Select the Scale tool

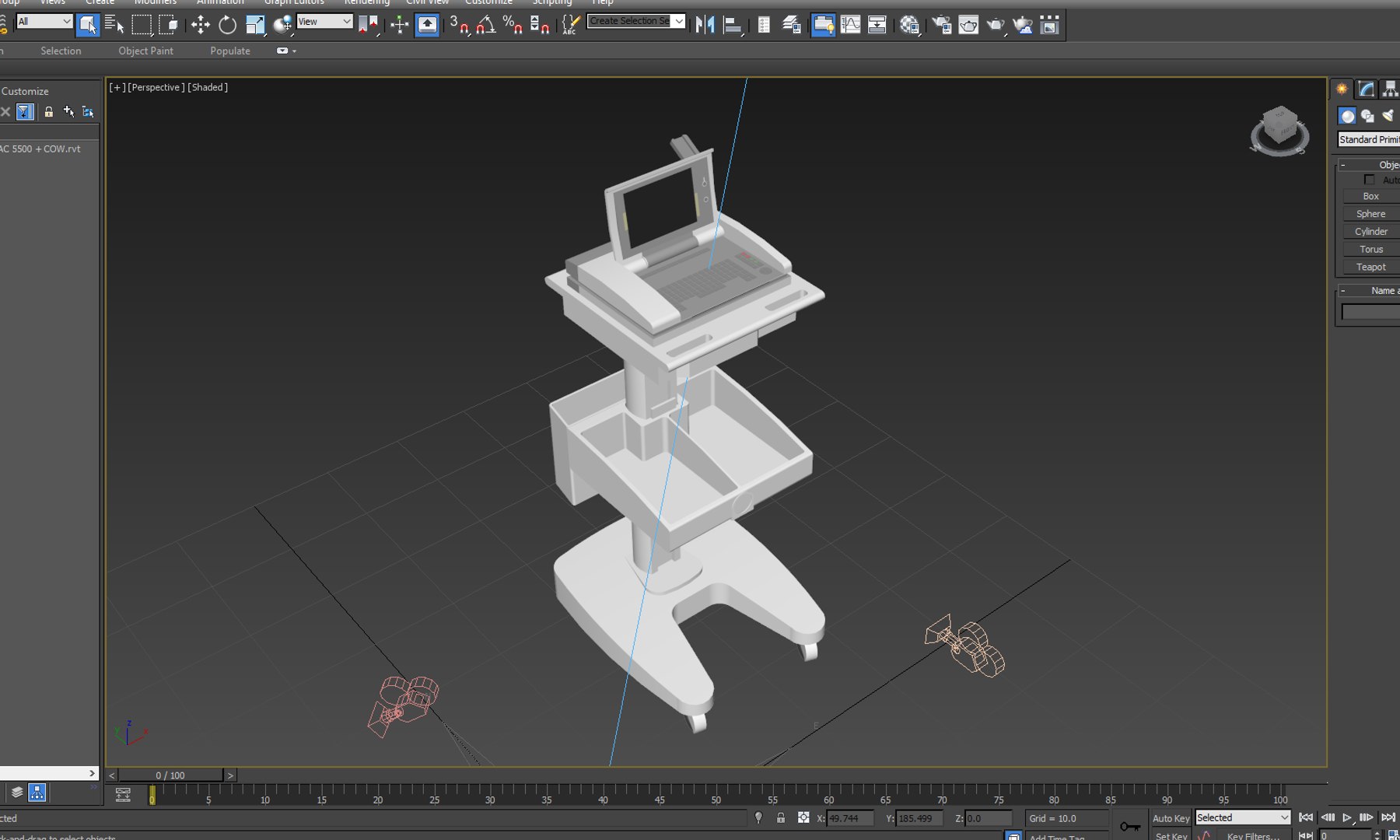(x=255, y=25)
